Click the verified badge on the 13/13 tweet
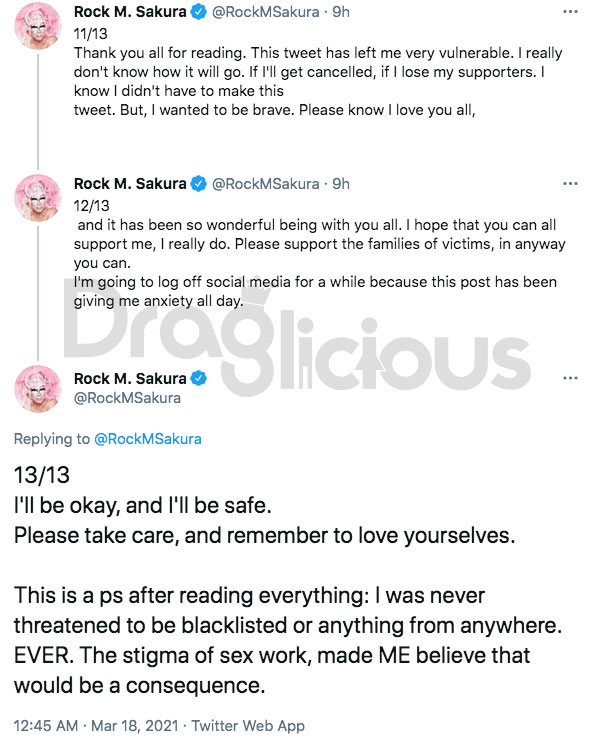The width and height of the screenshot is (594, 739). click(x=198, y=378)
